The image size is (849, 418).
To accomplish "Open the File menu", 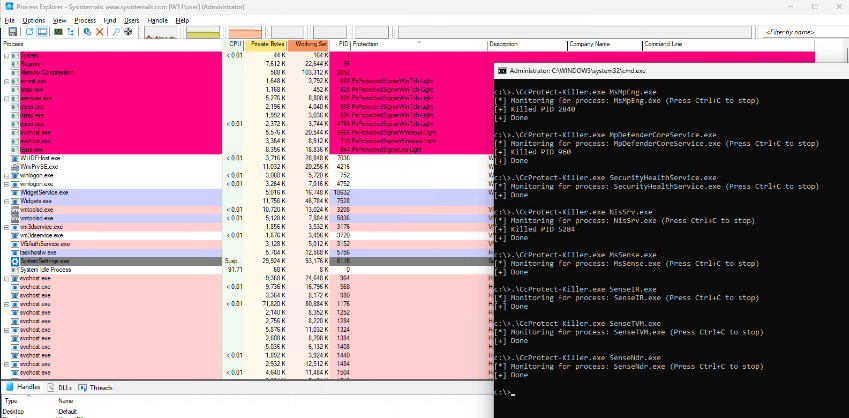I will click(8, 21).
